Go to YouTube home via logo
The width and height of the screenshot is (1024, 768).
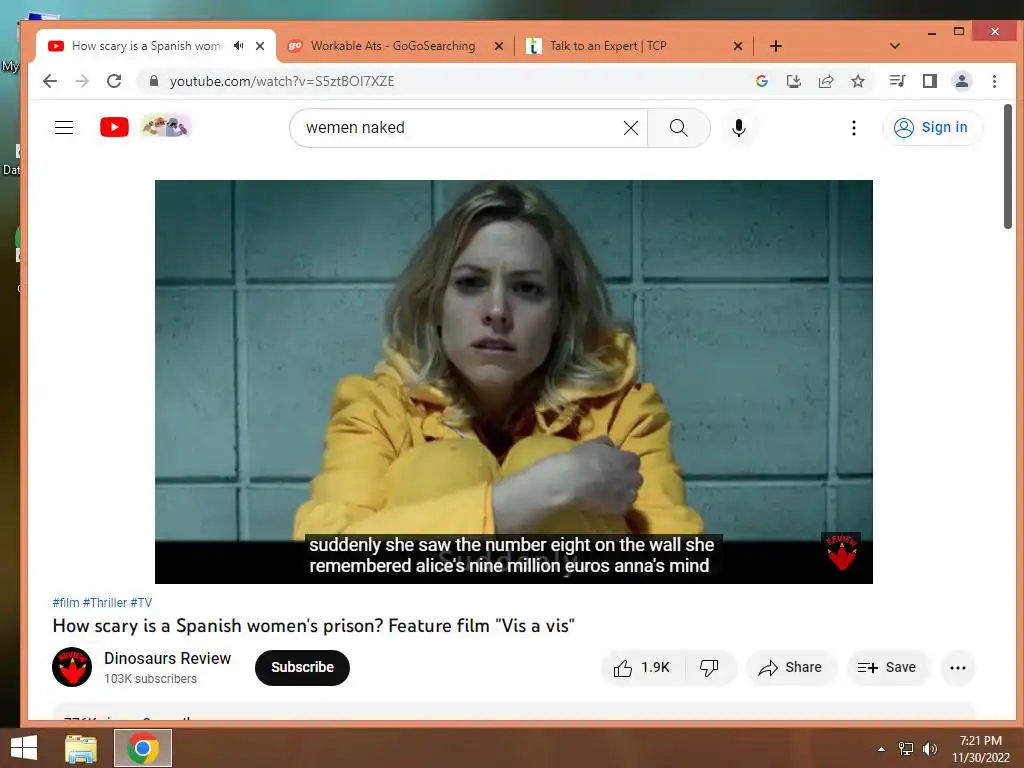[x=114, y=127]
